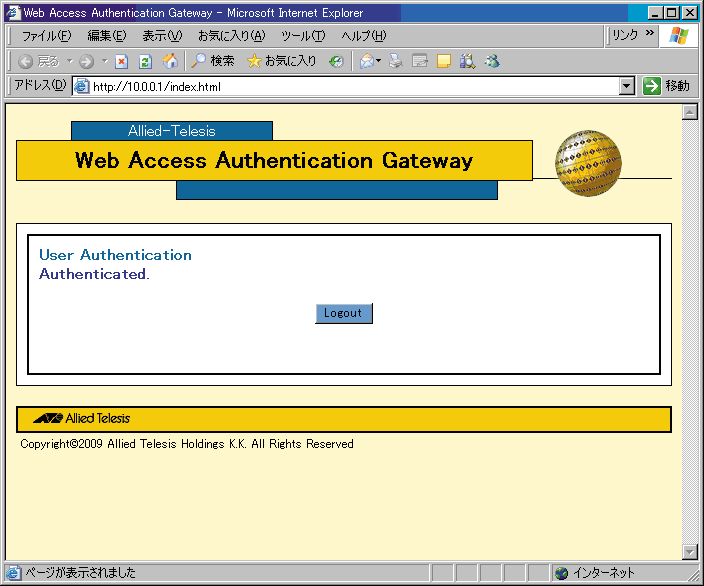Open the Favorites (お気に入り) star button

(282, 61)
